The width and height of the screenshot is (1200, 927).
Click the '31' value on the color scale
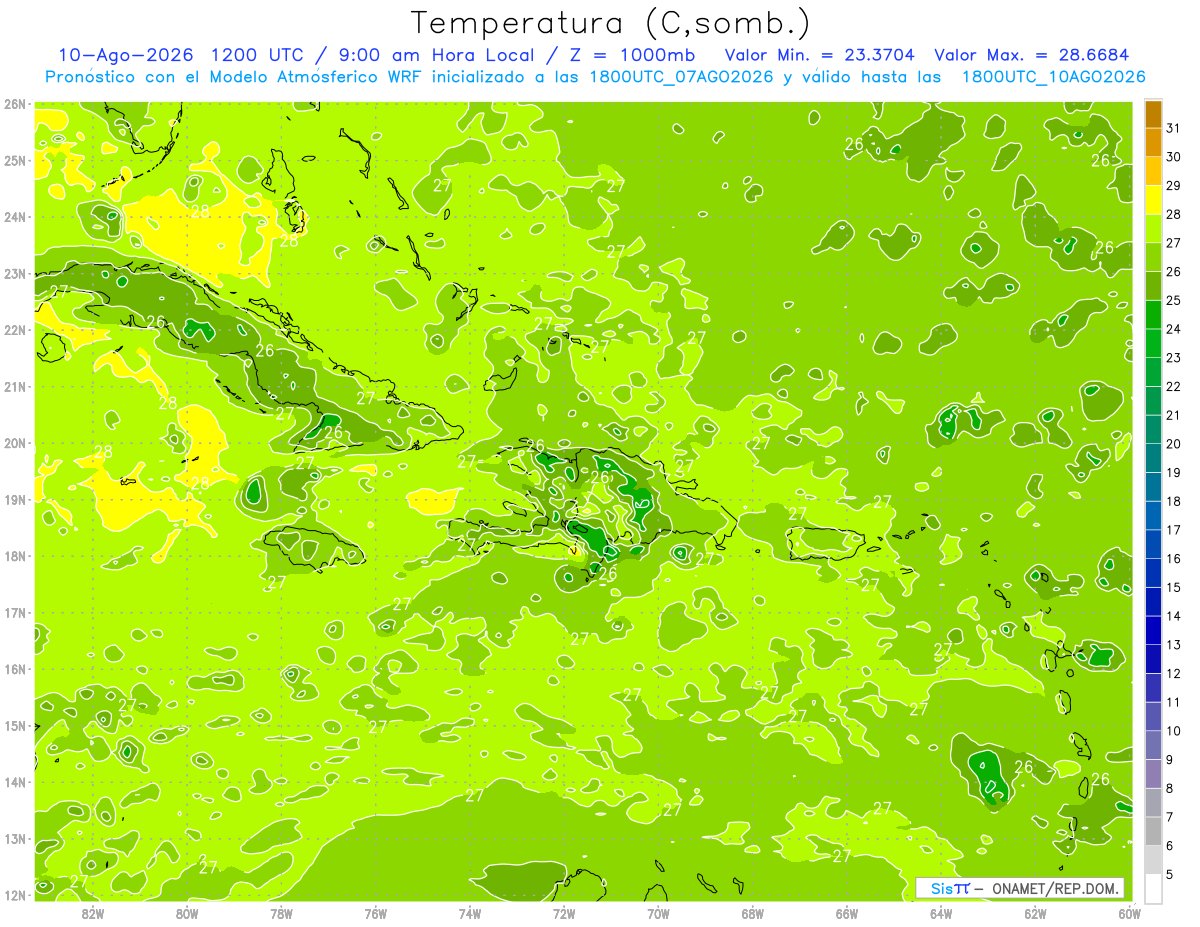coord(1174,128)
